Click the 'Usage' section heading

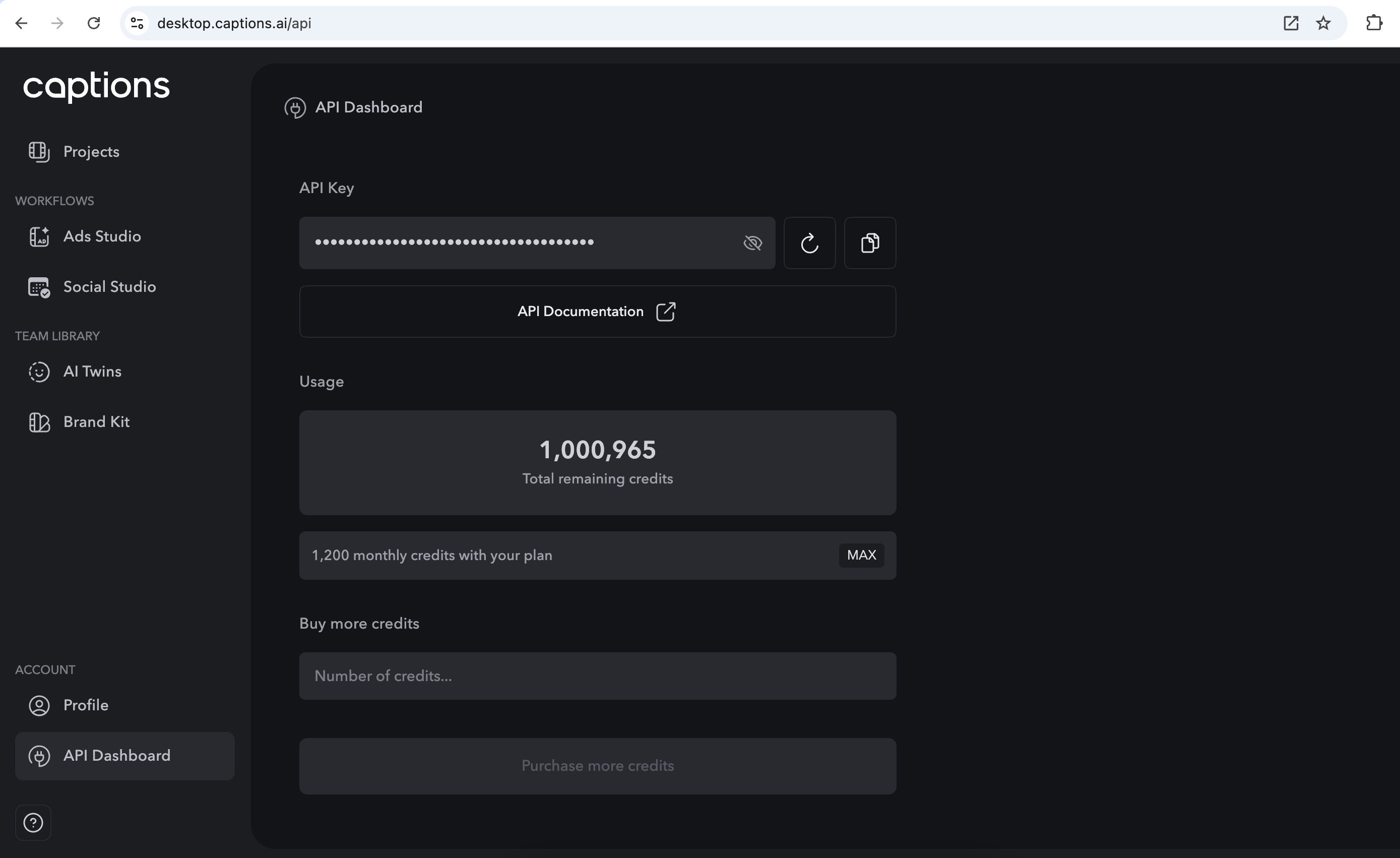tap(322, 382)
